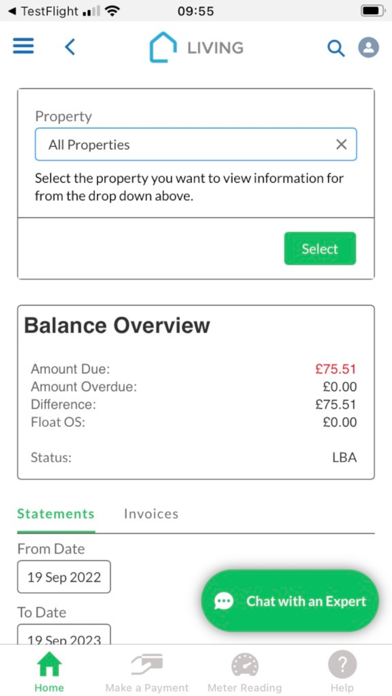392x696 pixels.
Task: Tap the green Select button
Action: 320,249
